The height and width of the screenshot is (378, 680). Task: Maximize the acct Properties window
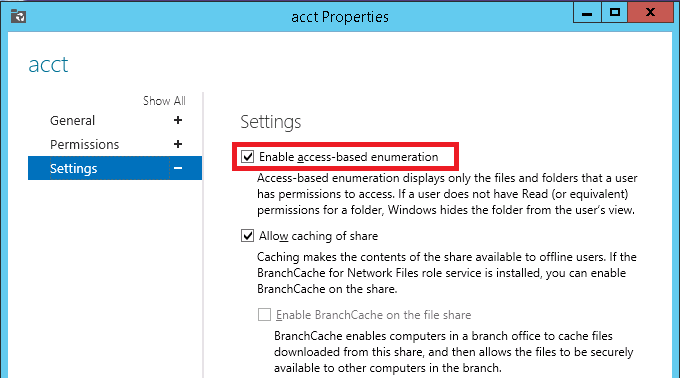click(x=615, y=13)
